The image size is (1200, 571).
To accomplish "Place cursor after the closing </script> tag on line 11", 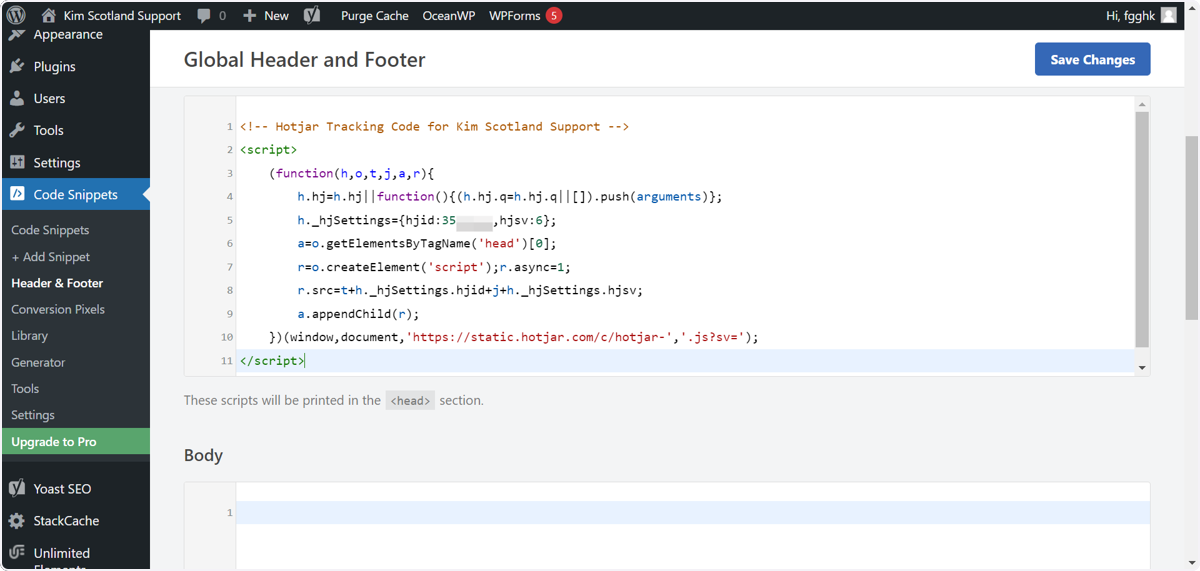I will pos(306,360).
